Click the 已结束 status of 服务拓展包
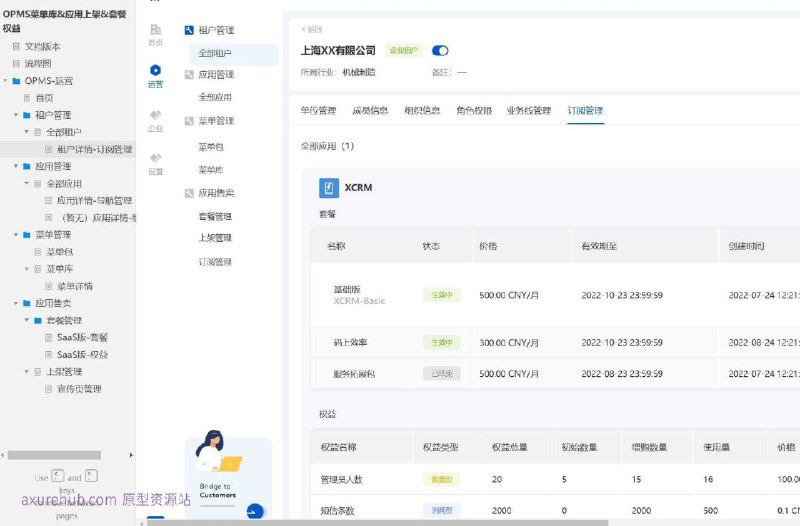 point(442,373)
